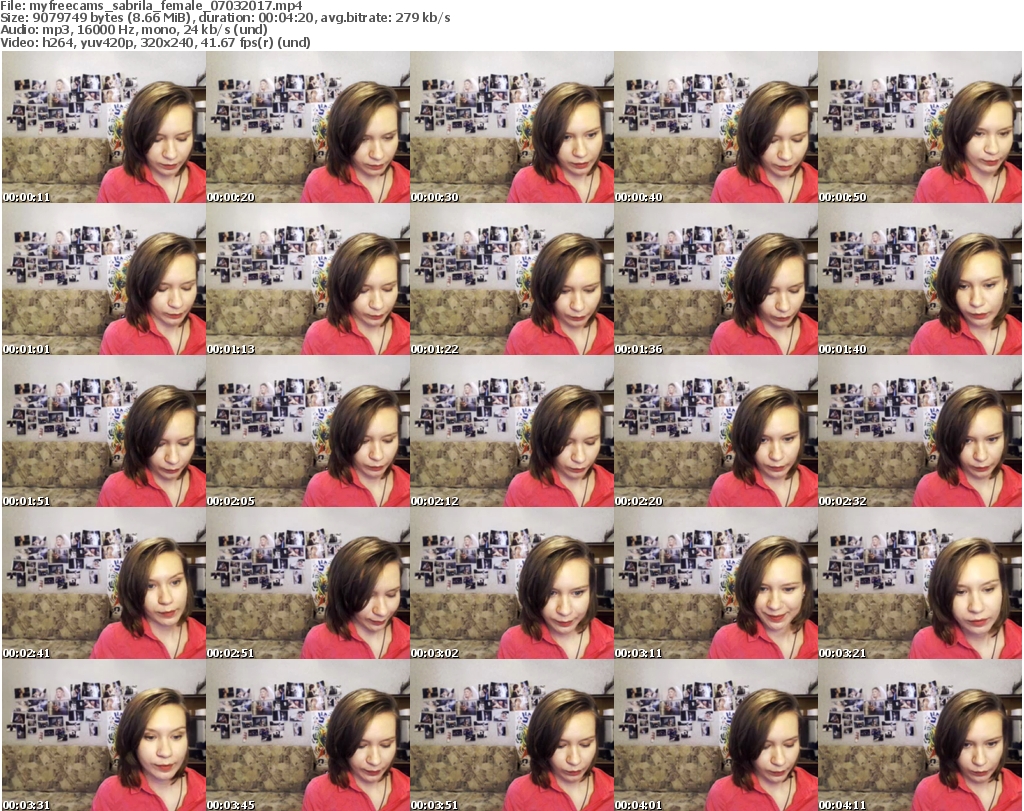Select the thumbnail frame at 00:01:01
Image resolution: width=1024 pixels, height=811 pixels.
104,279
